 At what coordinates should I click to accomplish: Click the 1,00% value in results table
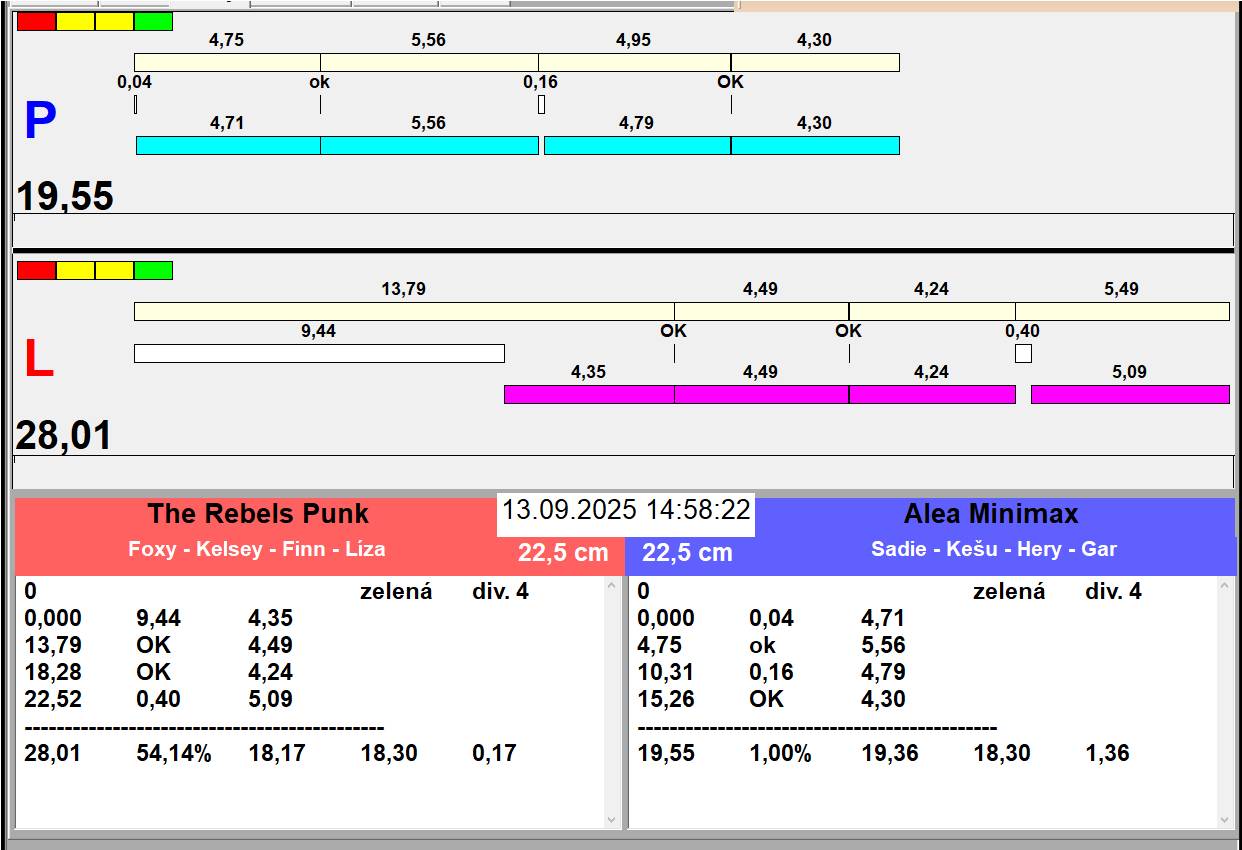click(x=780, y=754)
